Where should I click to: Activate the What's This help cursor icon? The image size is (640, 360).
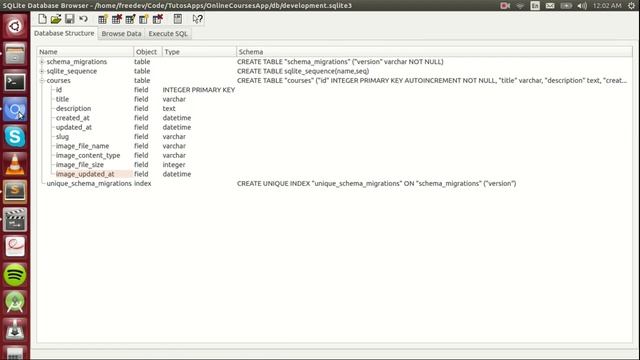(x=198, y=19)
